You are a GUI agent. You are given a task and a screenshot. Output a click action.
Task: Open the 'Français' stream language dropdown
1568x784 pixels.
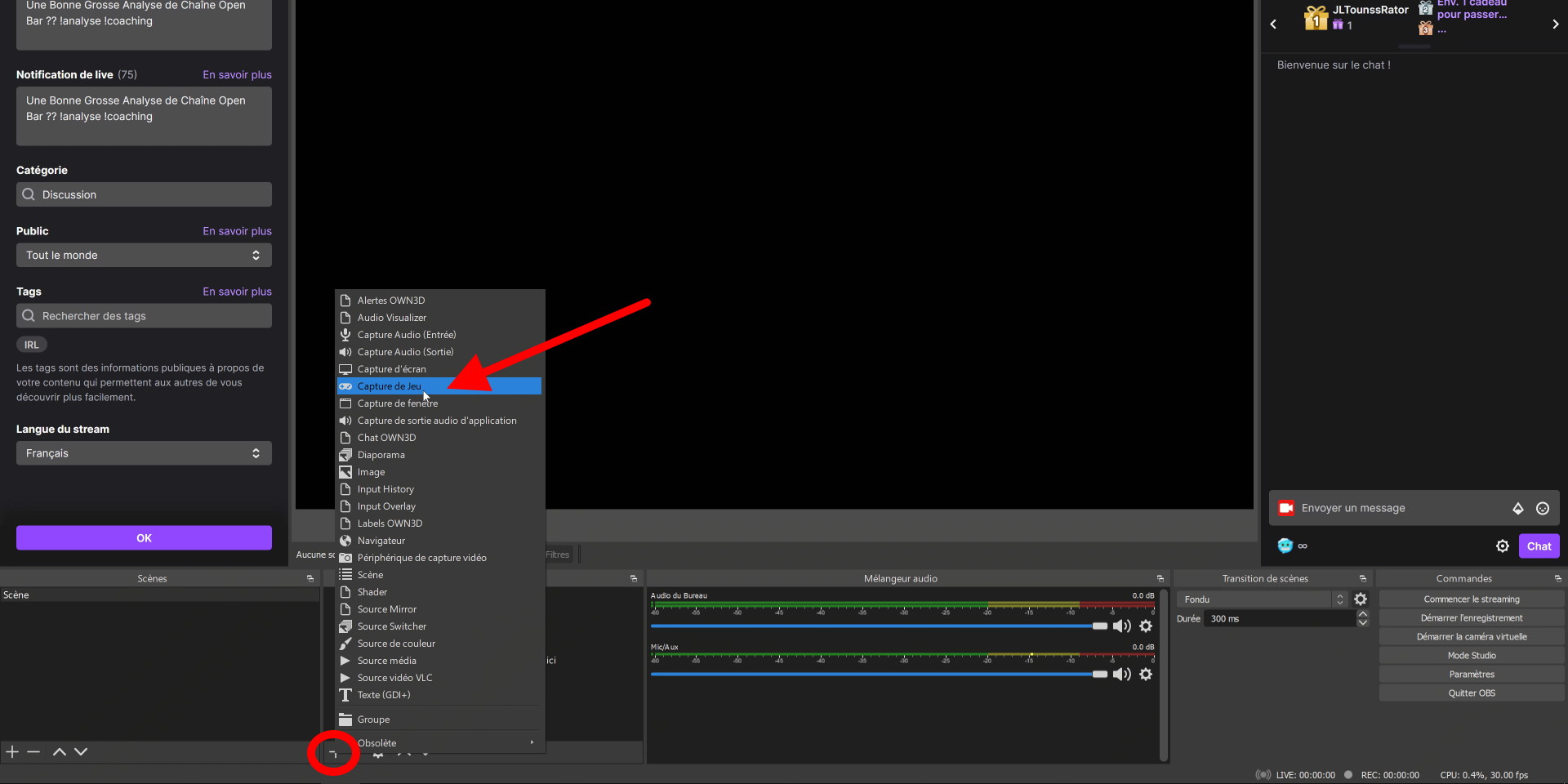click(x=144, y=452)
